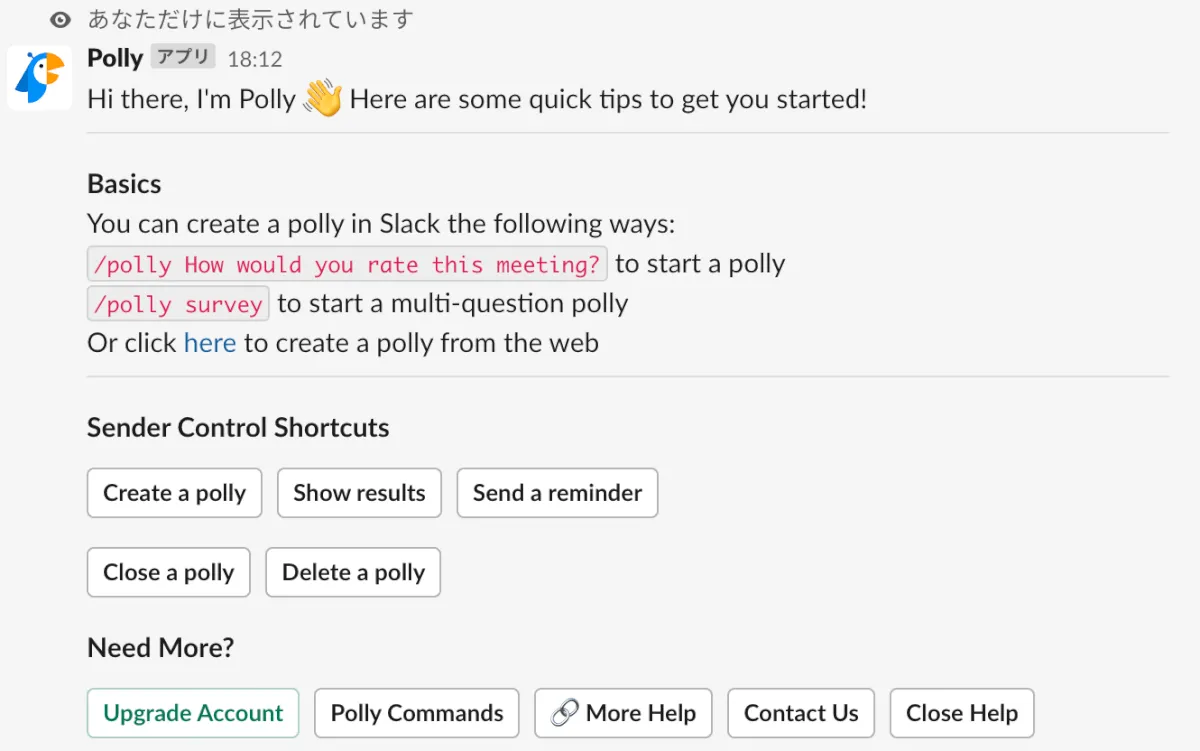
Task: Click the chain link icon on More Help
Action: point(564,713)
